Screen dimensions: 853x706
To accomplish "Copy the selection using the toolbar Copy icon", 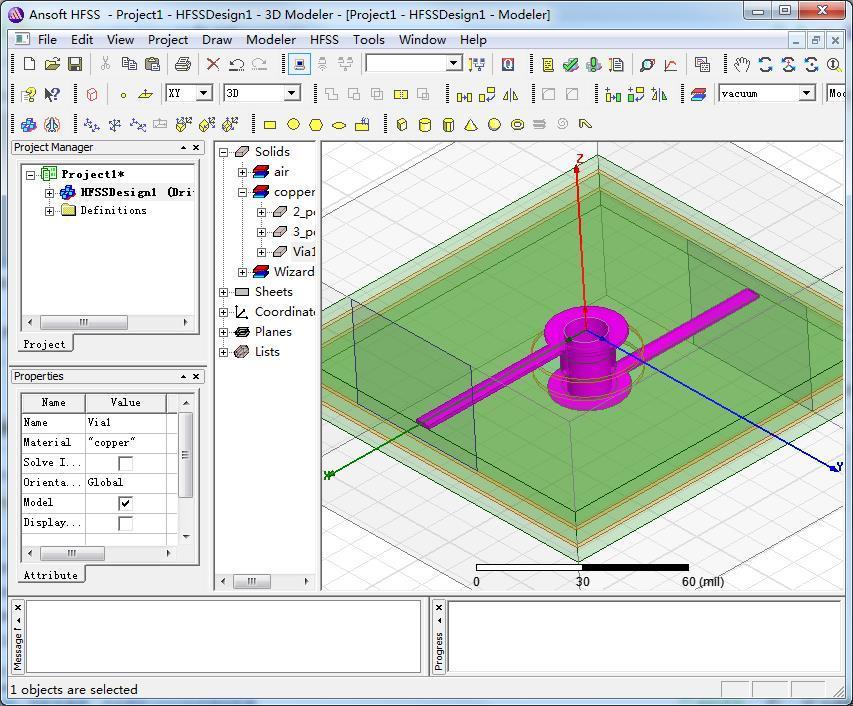I will click(x=129, y=64).
